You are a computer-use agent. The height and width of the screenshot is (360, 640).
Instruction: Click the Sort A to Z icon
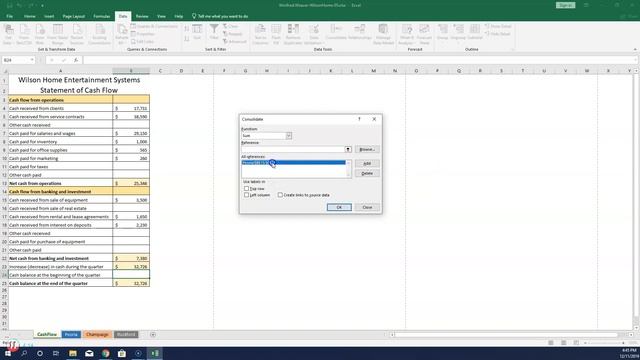tap(187, 28)
